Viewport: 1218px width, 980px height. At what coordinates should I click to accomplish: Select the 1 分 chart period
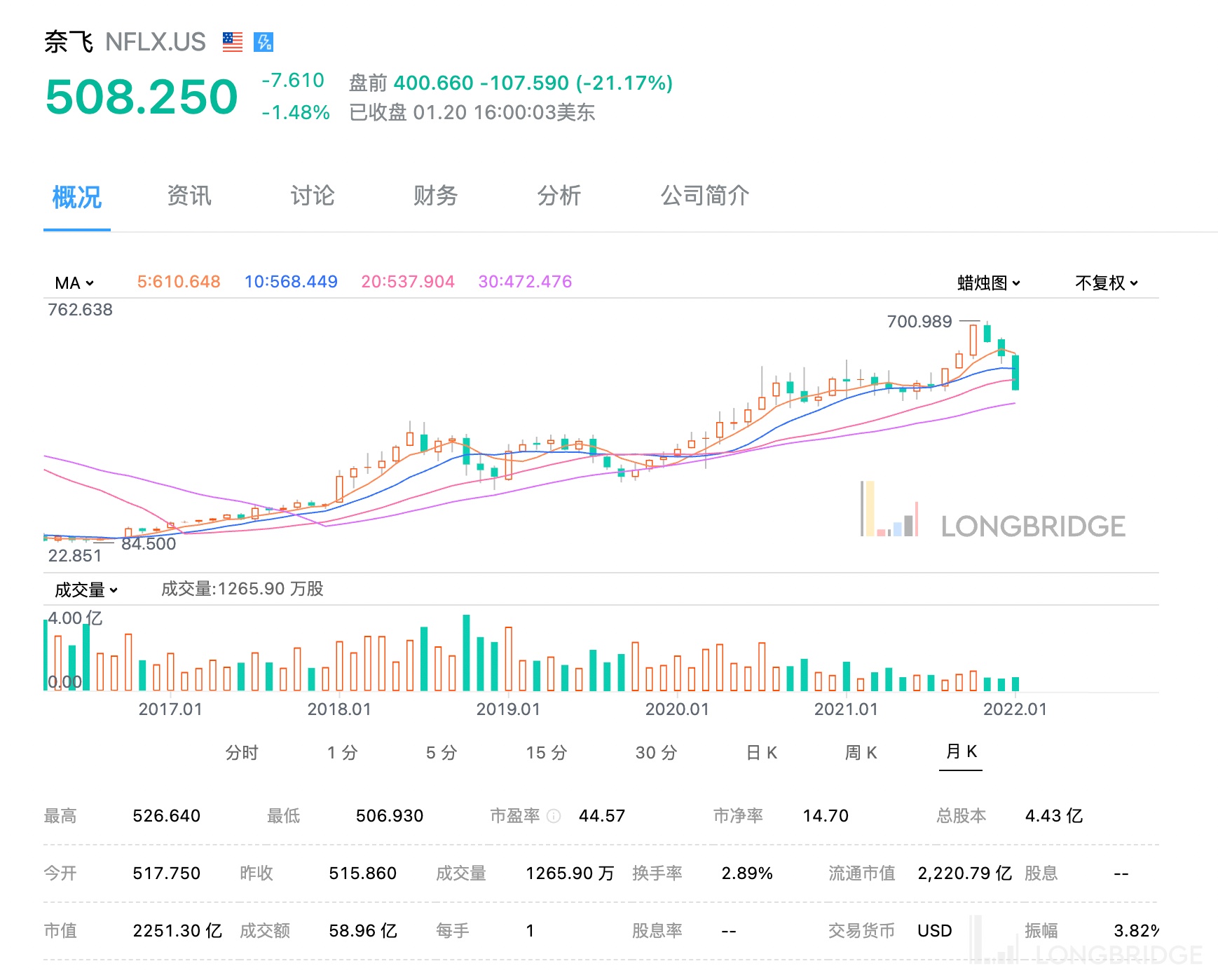[343, 753]
